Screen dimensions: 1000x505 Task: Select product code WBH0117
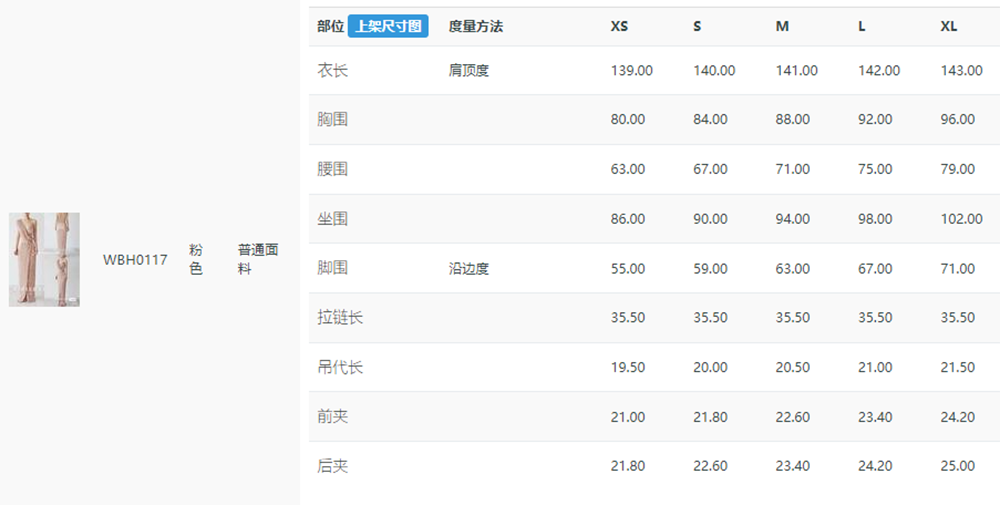point(135,260)
